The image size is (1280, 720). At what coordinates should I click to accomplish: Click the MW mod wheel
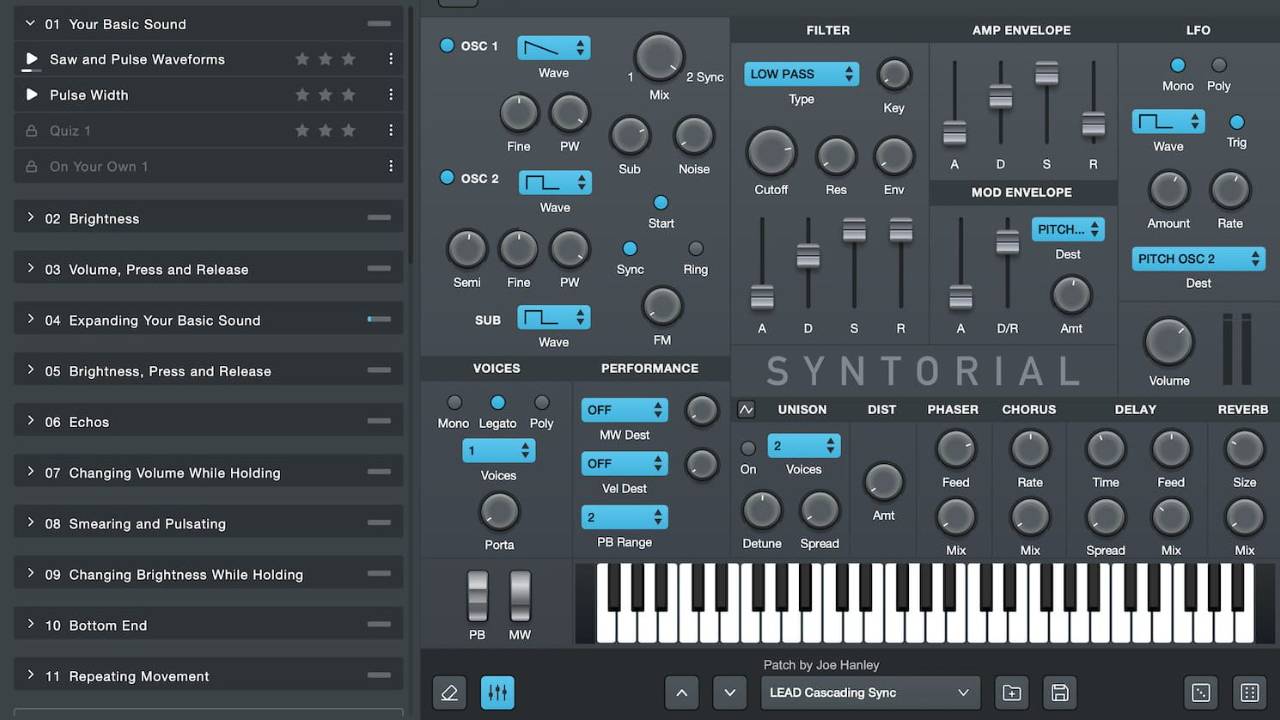click(x=520, y=597)
